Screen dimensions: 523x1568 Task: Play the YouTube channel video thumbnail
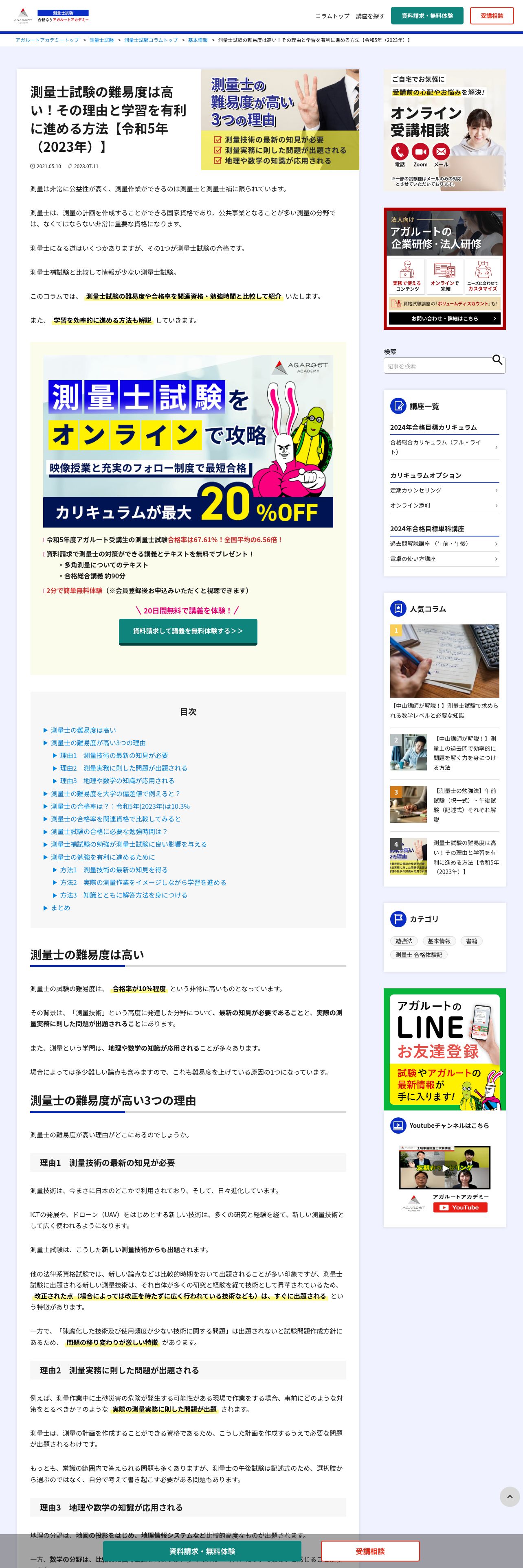pos(444,1167)
